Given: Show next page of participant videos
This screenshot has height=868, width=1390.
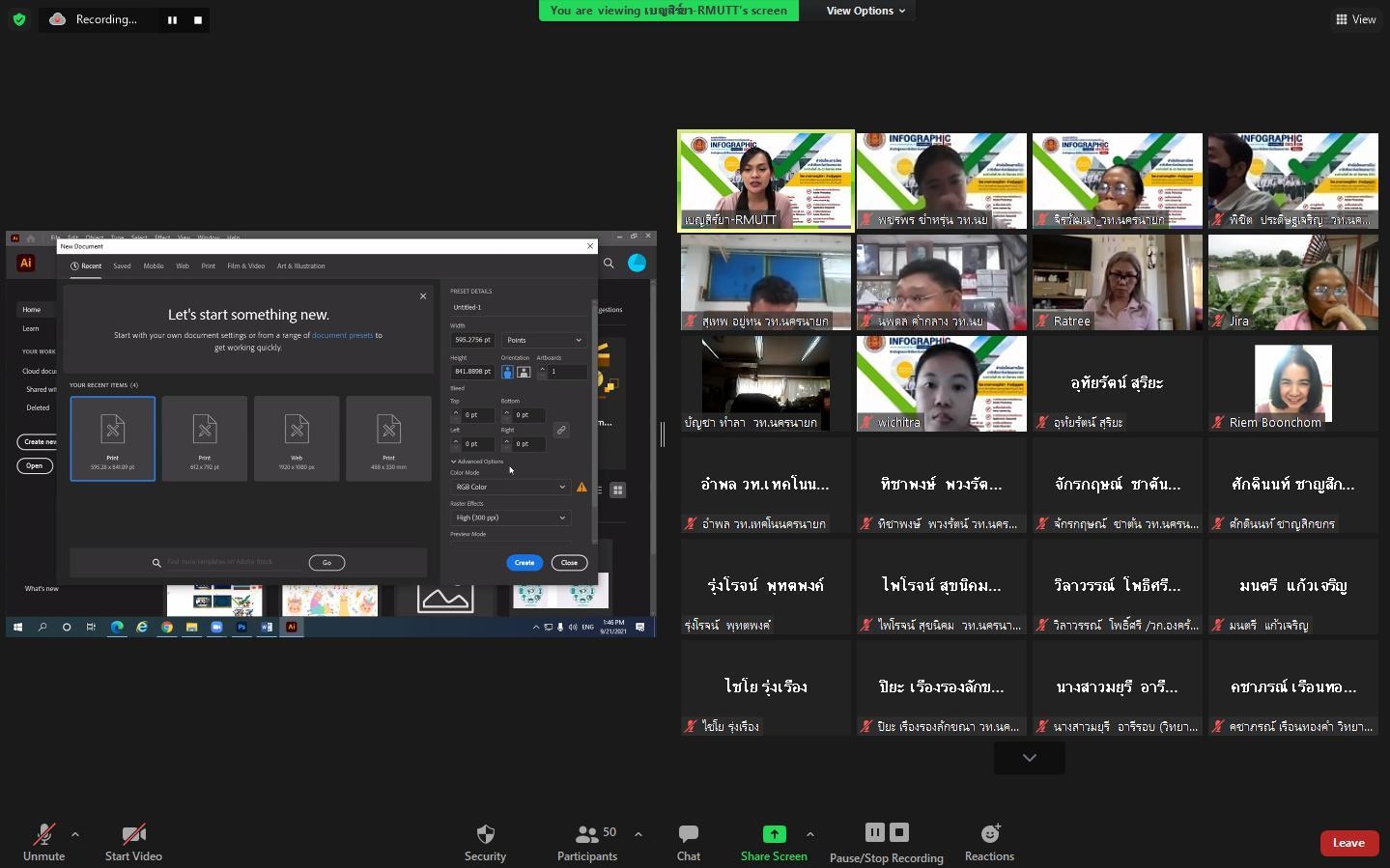Looking at the screenshot, I should [x=1030, y=758].
